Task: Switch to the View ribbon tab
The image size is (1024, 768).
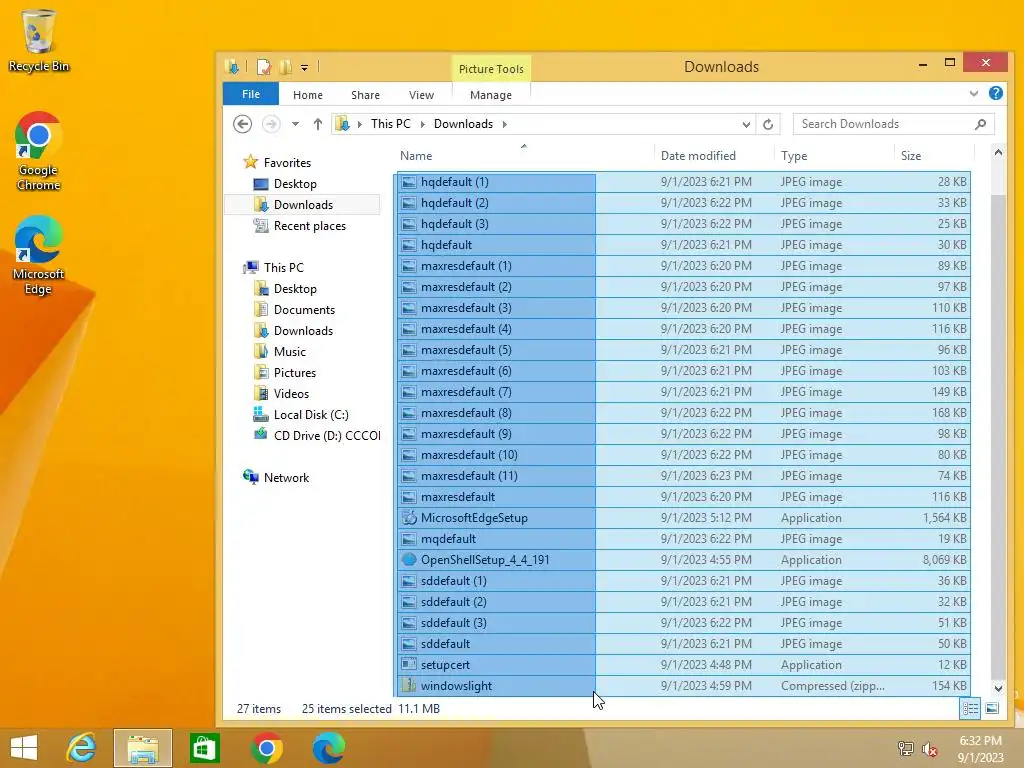Action: click(x=421, y=95)
